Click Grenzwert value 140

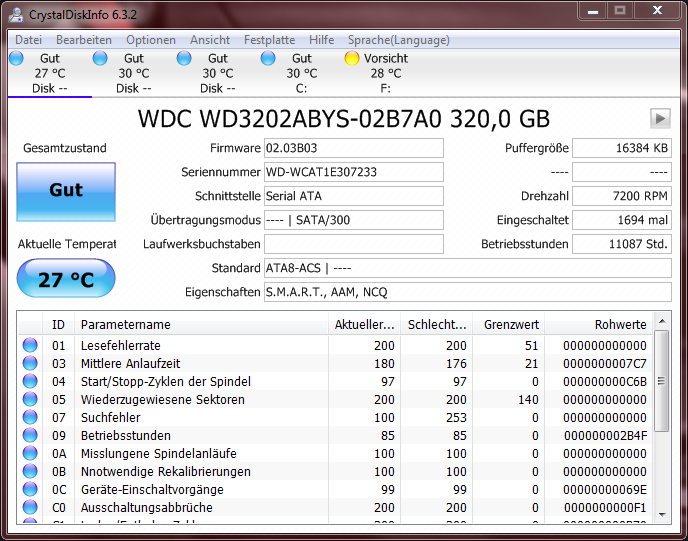528,400
